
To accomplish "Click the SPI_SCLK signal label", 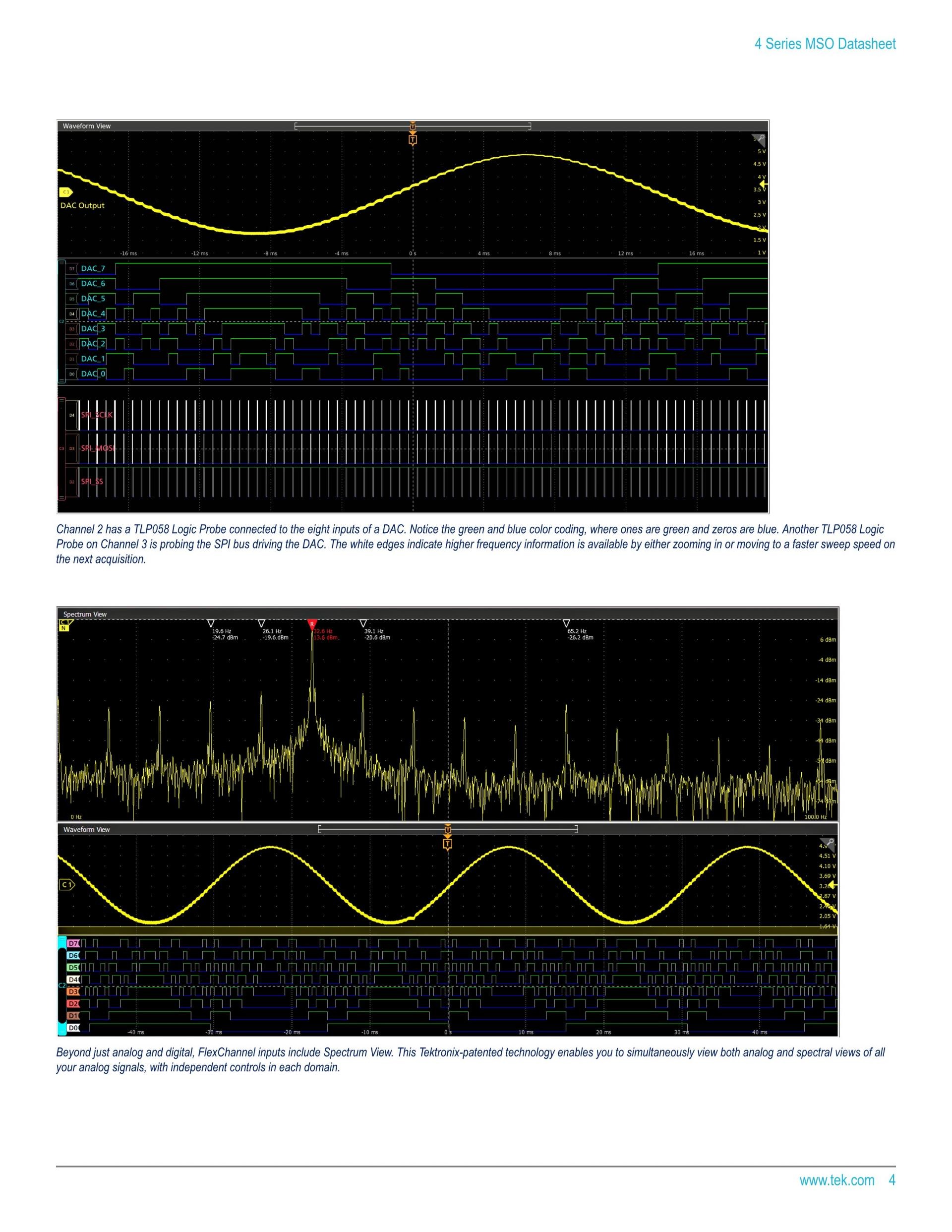I will pyautogui.click(x=97, y=415).
